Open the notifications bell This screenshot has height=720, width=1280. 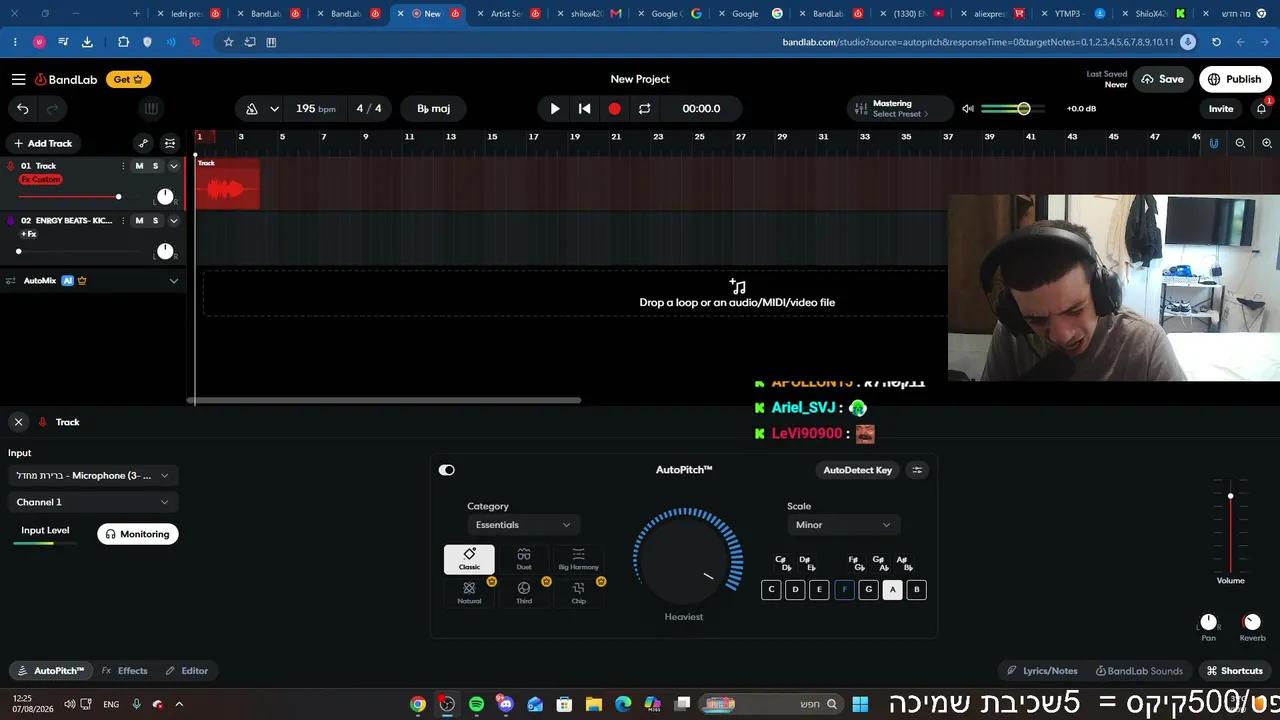tap(1261, 109)
